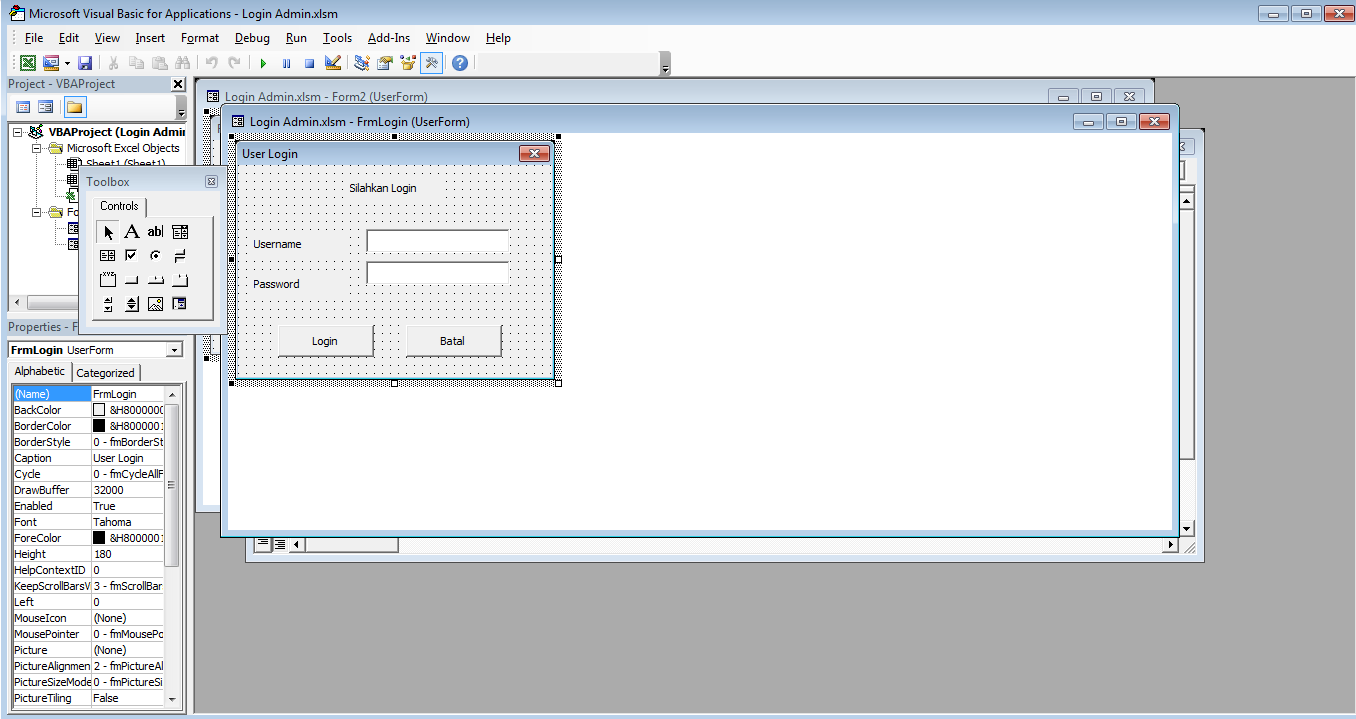Close the Toolbox floating window
1356x719 pixels.
[211, 182]
